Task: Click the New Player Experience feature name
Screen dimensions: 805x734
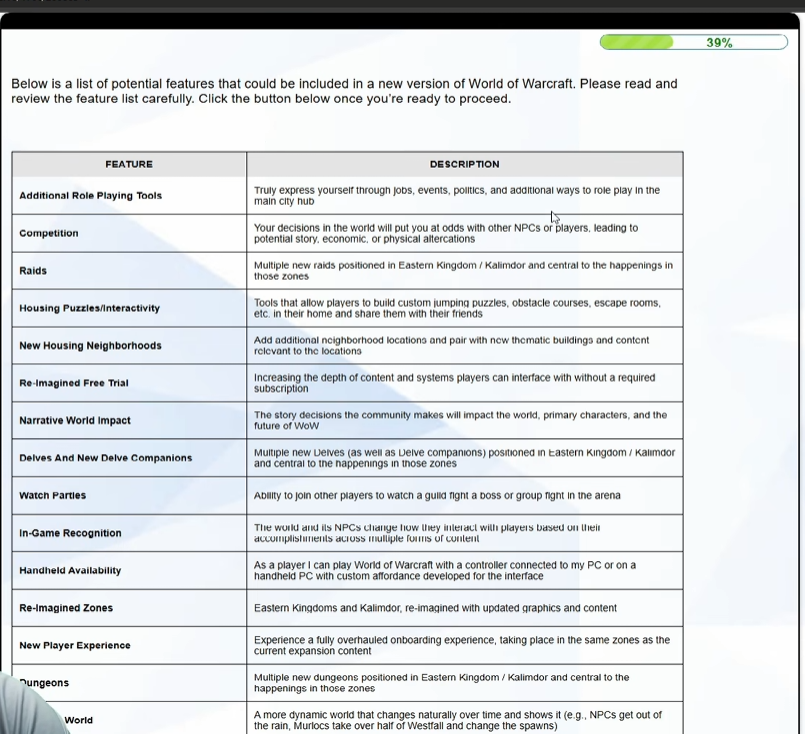Action: 75,645
